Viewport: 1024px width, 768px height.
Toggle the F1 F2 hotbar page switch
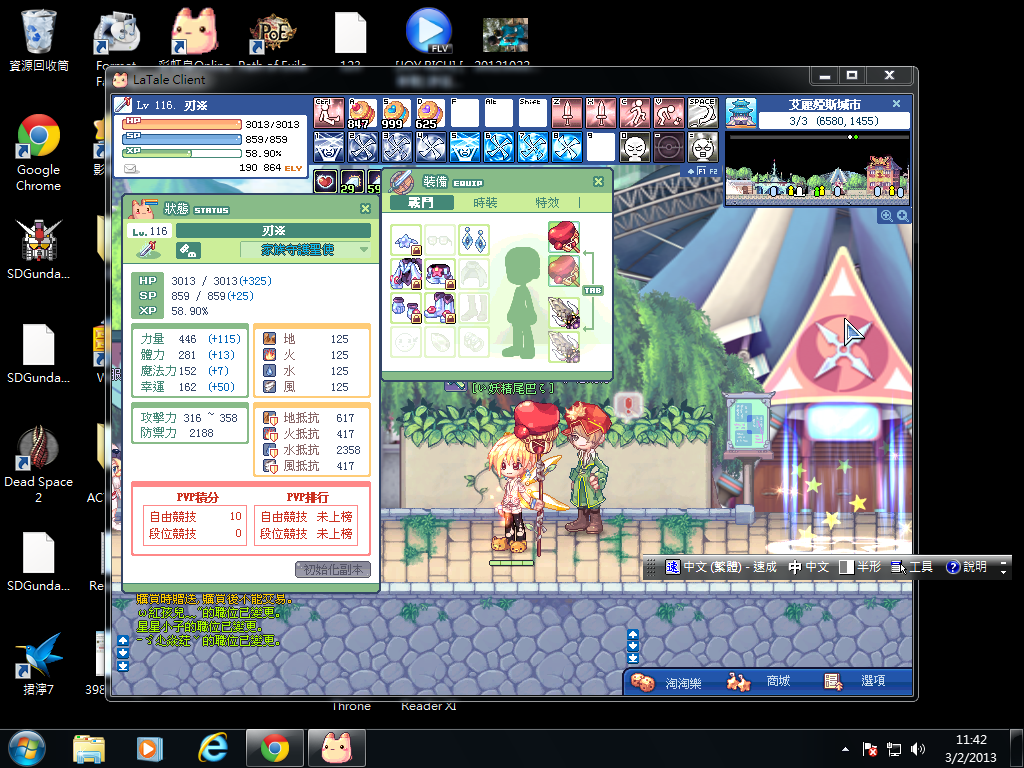coord(703,171)
